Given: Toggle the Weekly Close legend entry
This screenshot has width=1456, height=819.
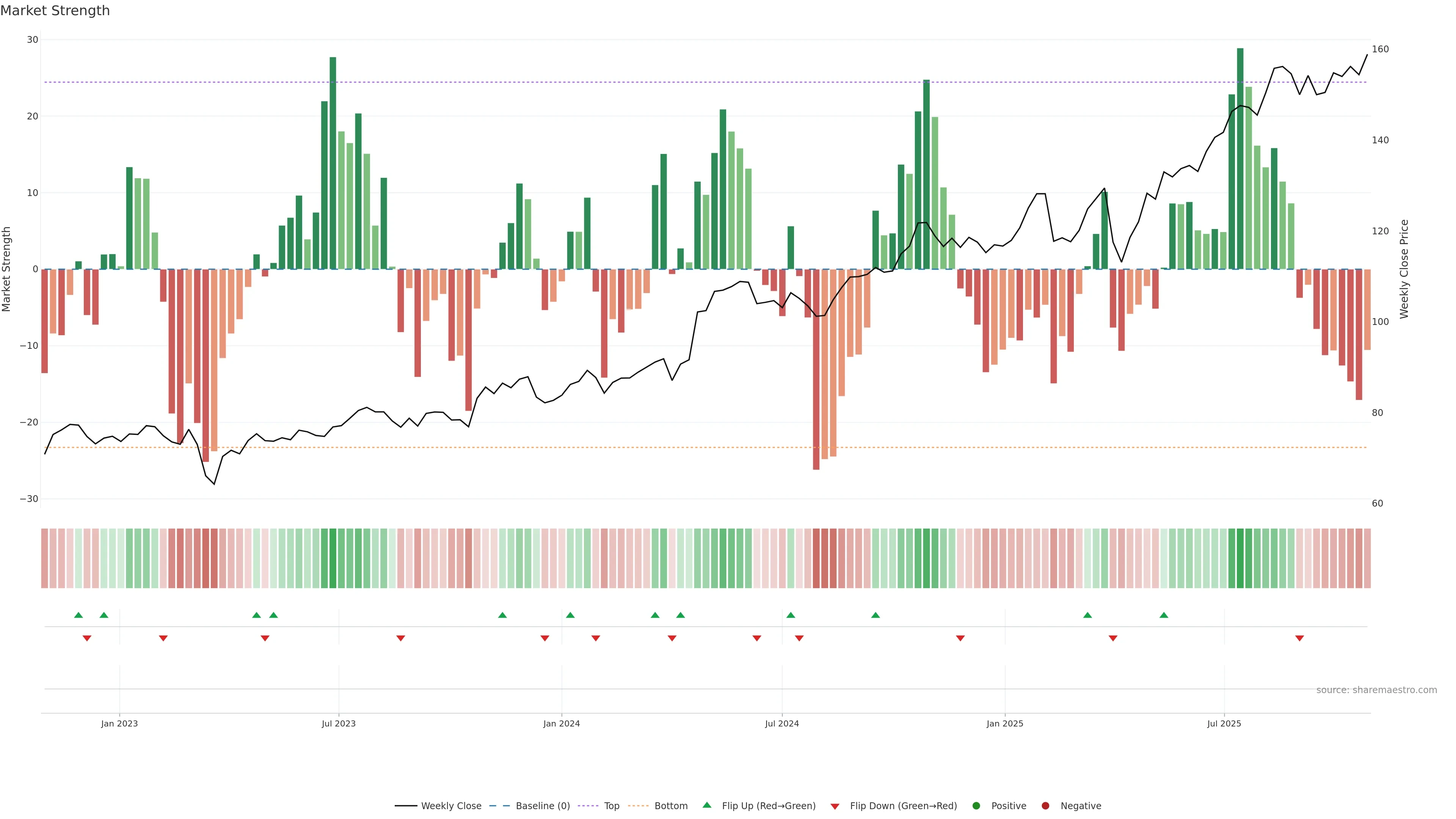Looking at the screenshot, I should coord(450,805).
